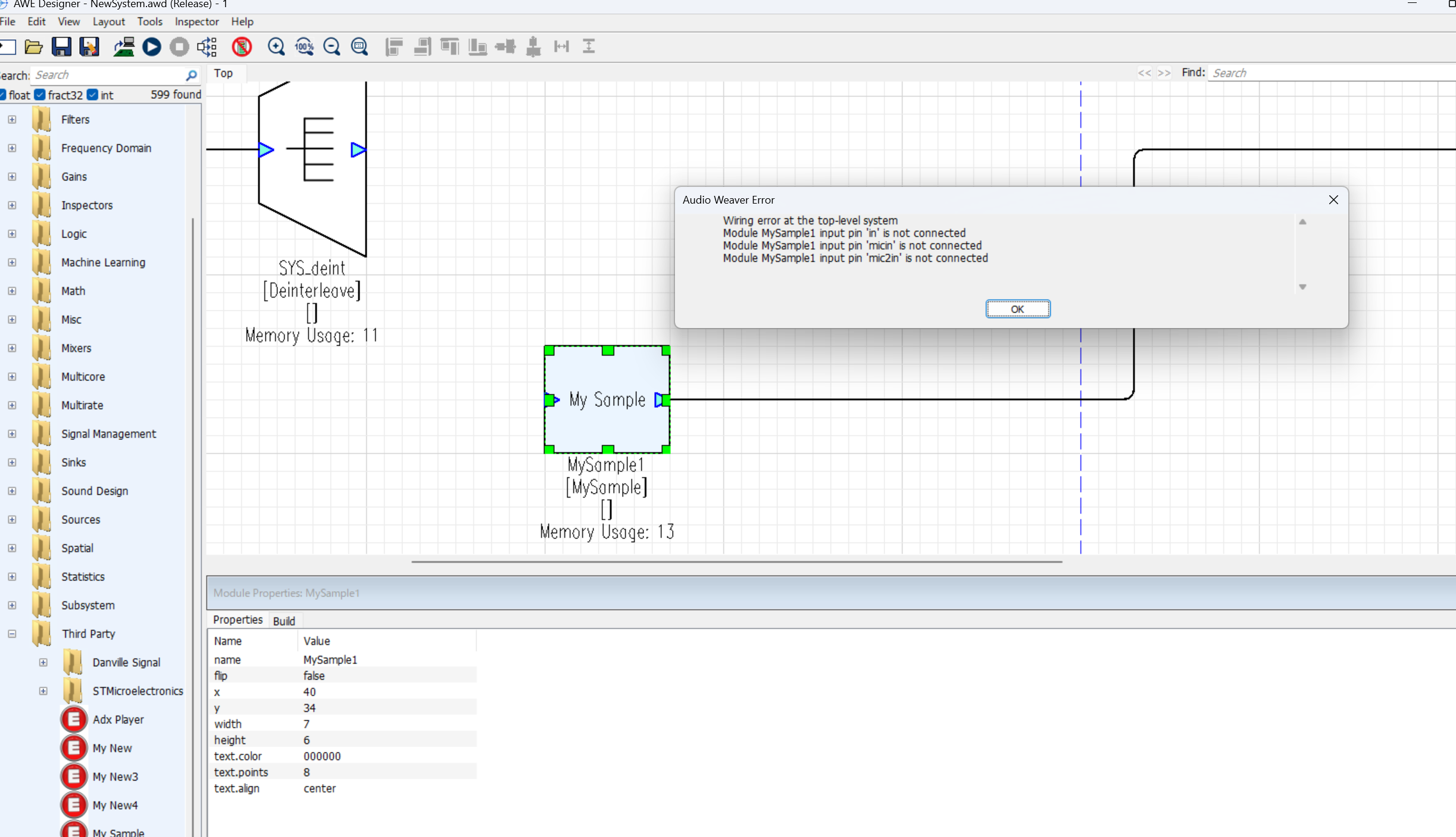Click the error message scroll down arrow
This screenshot has width=1456, height=837.
click(1302, 287)
